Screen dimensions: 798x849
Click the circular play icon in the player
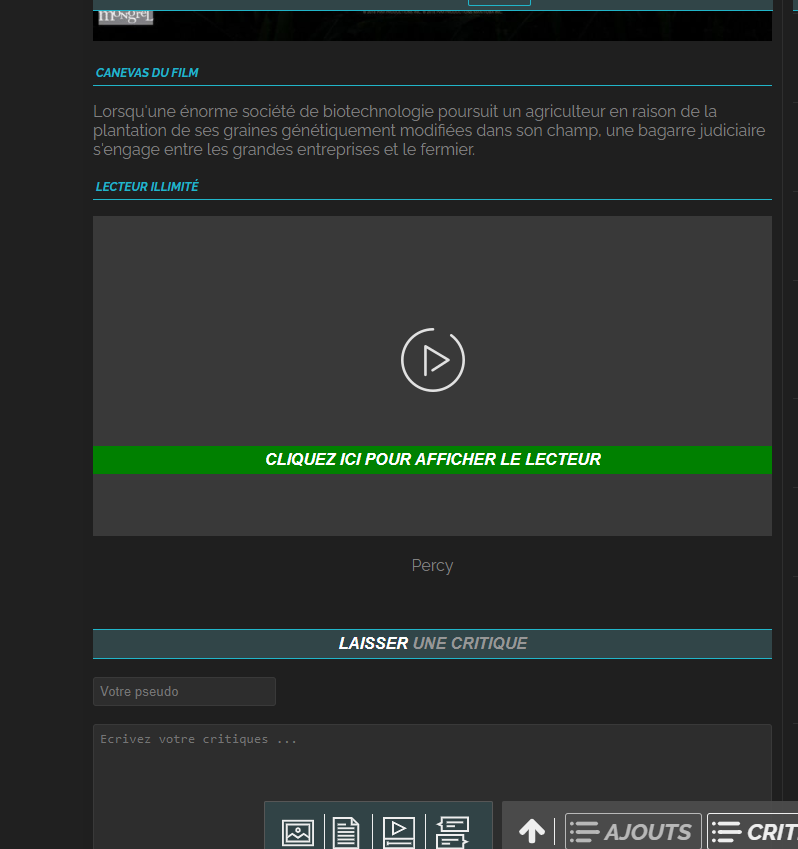[433, 360]
